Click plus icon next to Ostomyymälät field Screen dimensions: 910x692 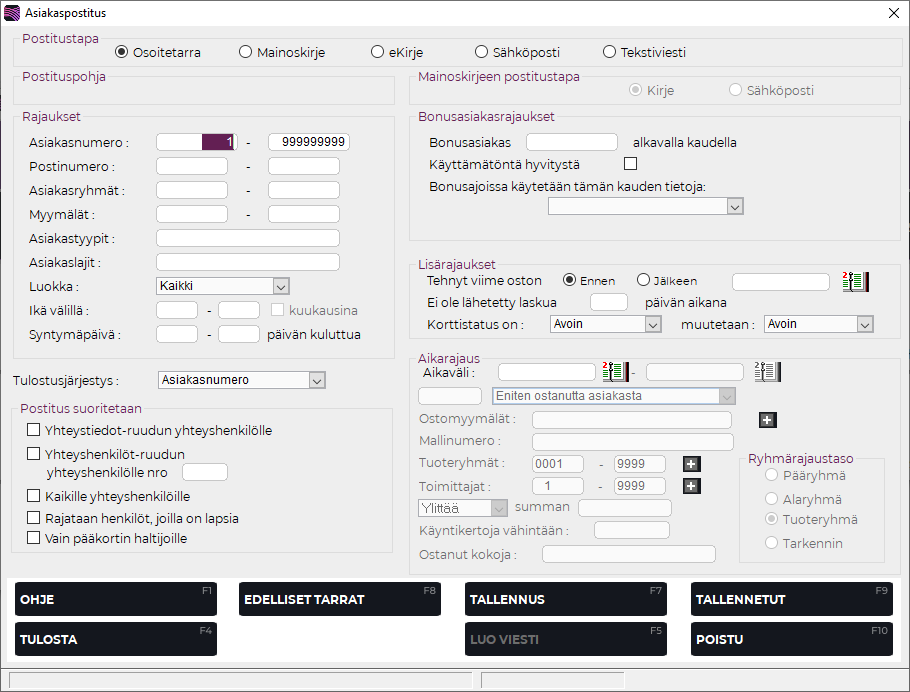coord(767,420)
